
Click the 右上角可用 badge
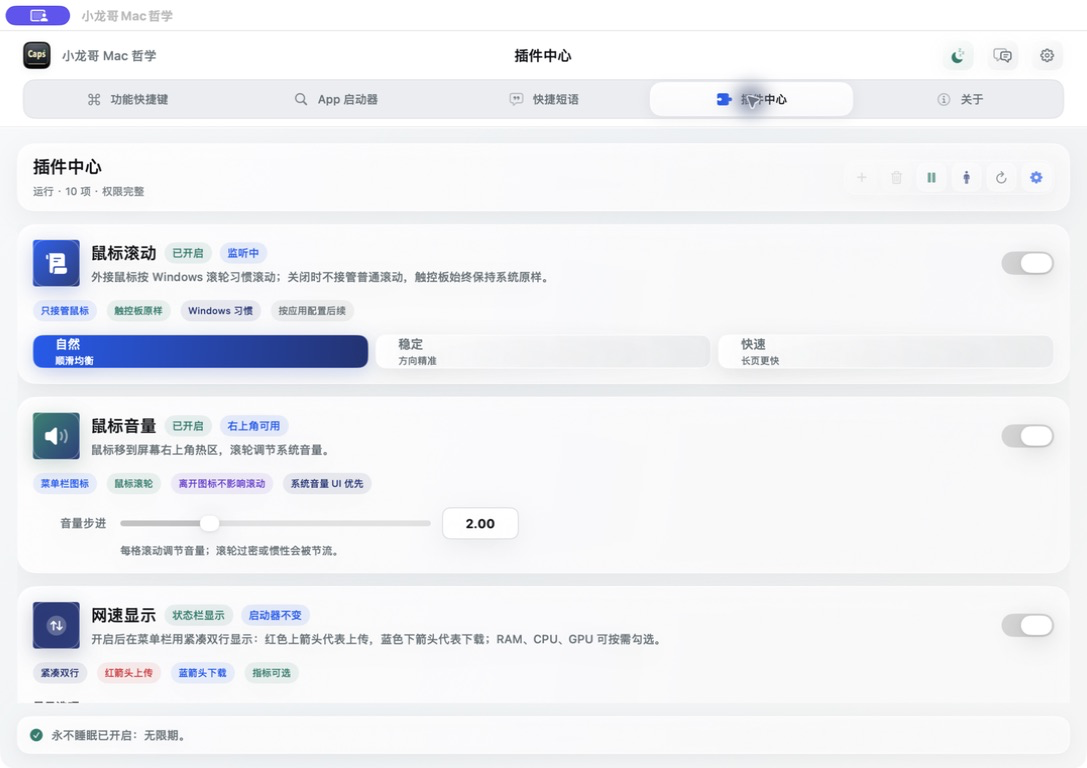[x=254, y=426]
